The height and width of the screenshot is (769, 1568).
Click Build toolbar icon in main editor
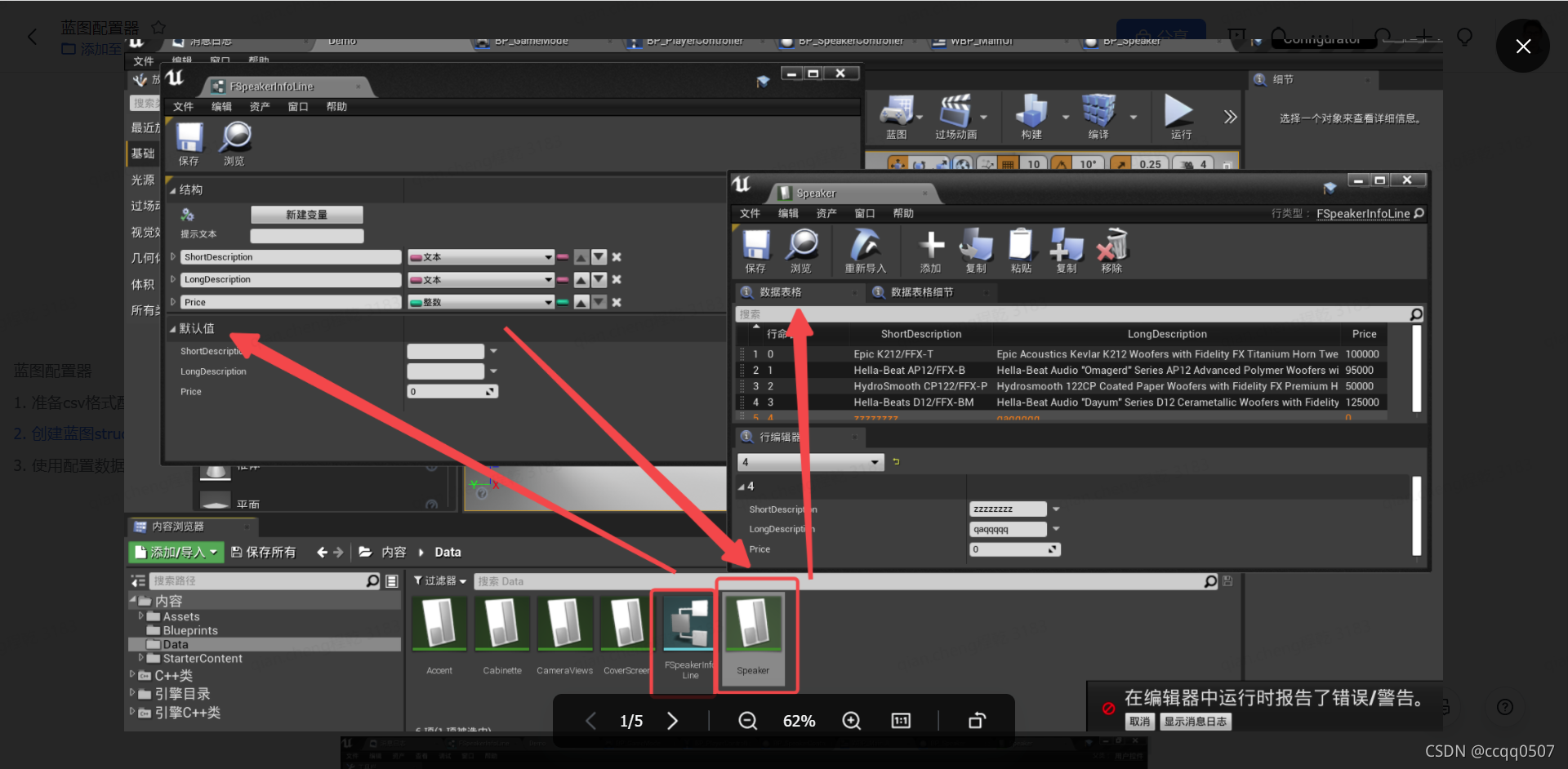1031,117
